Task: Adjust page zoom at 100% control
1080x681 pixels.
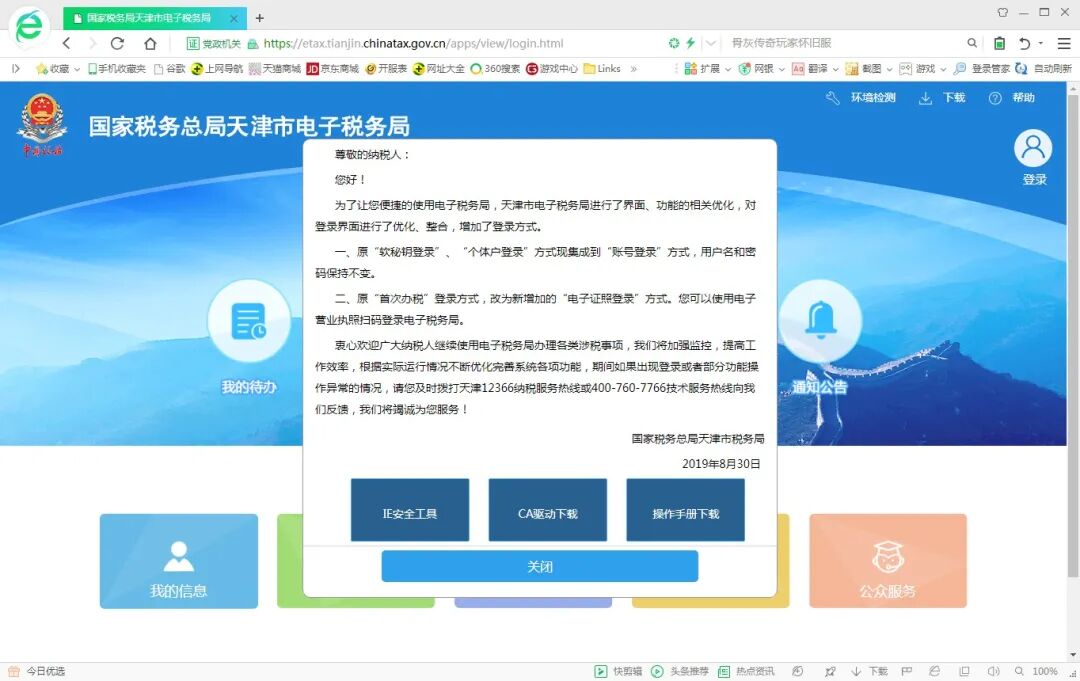Action: 1043,671
